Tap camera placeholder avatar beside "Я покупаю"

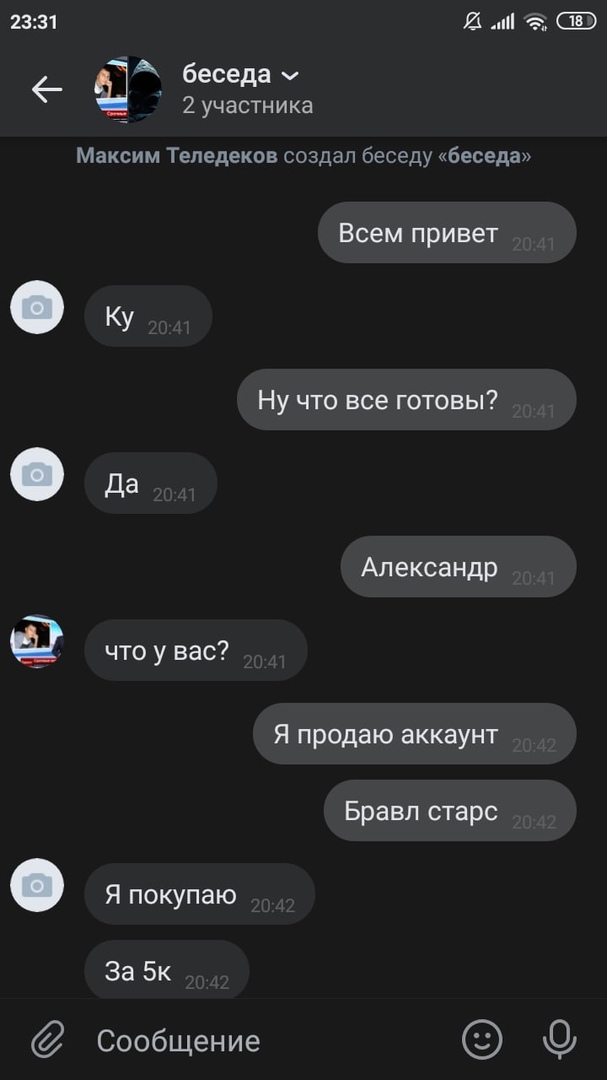37,885
